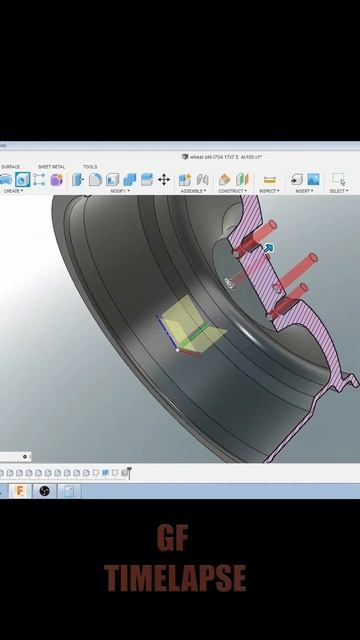The image size is (360, 640).
Task: Select the Combine tool in Modify
Action: 129,180
